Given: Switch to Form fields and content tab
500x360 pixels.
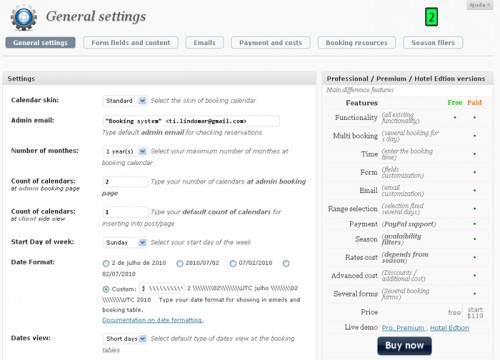Looking at the screenshot, I should point(131,43).
